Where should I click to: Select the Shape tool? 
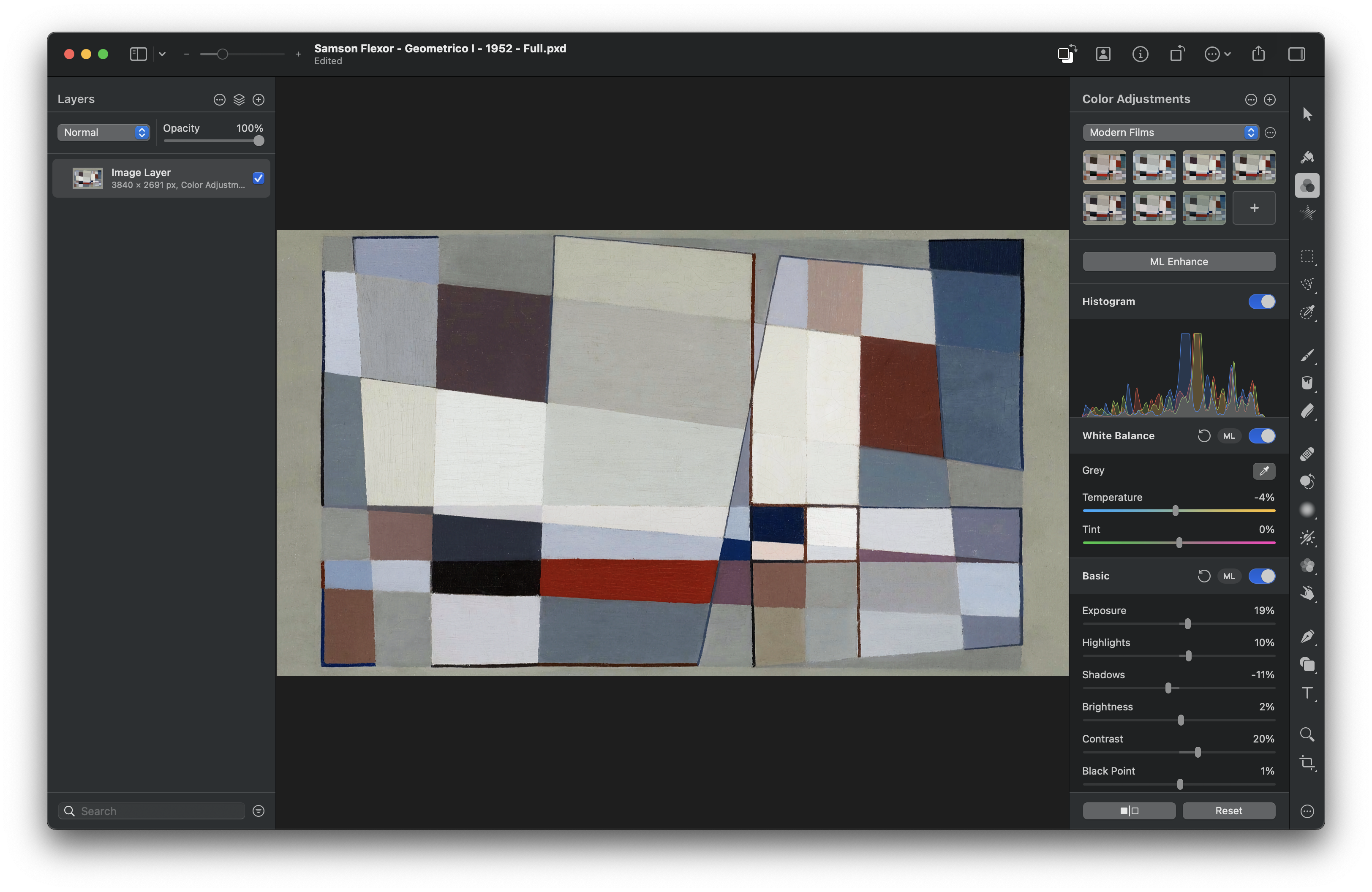point(1307,664)
